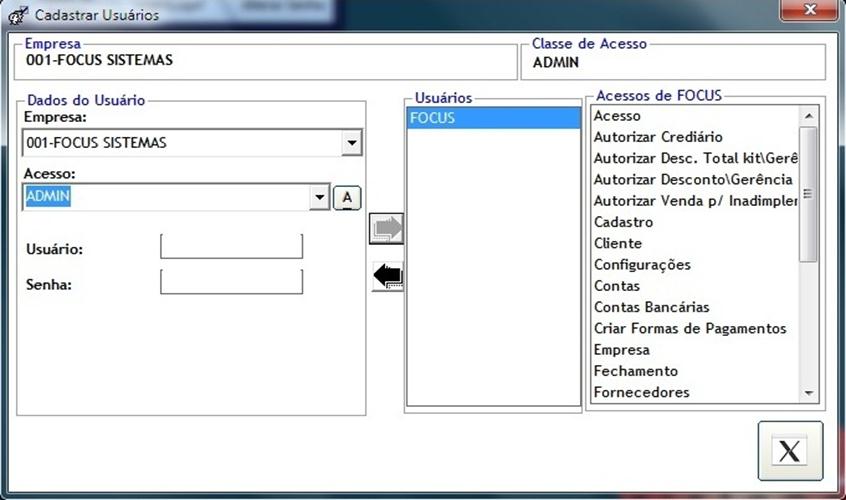Select 'Fechamento' in the access list
This screenshot has width=846, height=500.
tap(694, 371)
